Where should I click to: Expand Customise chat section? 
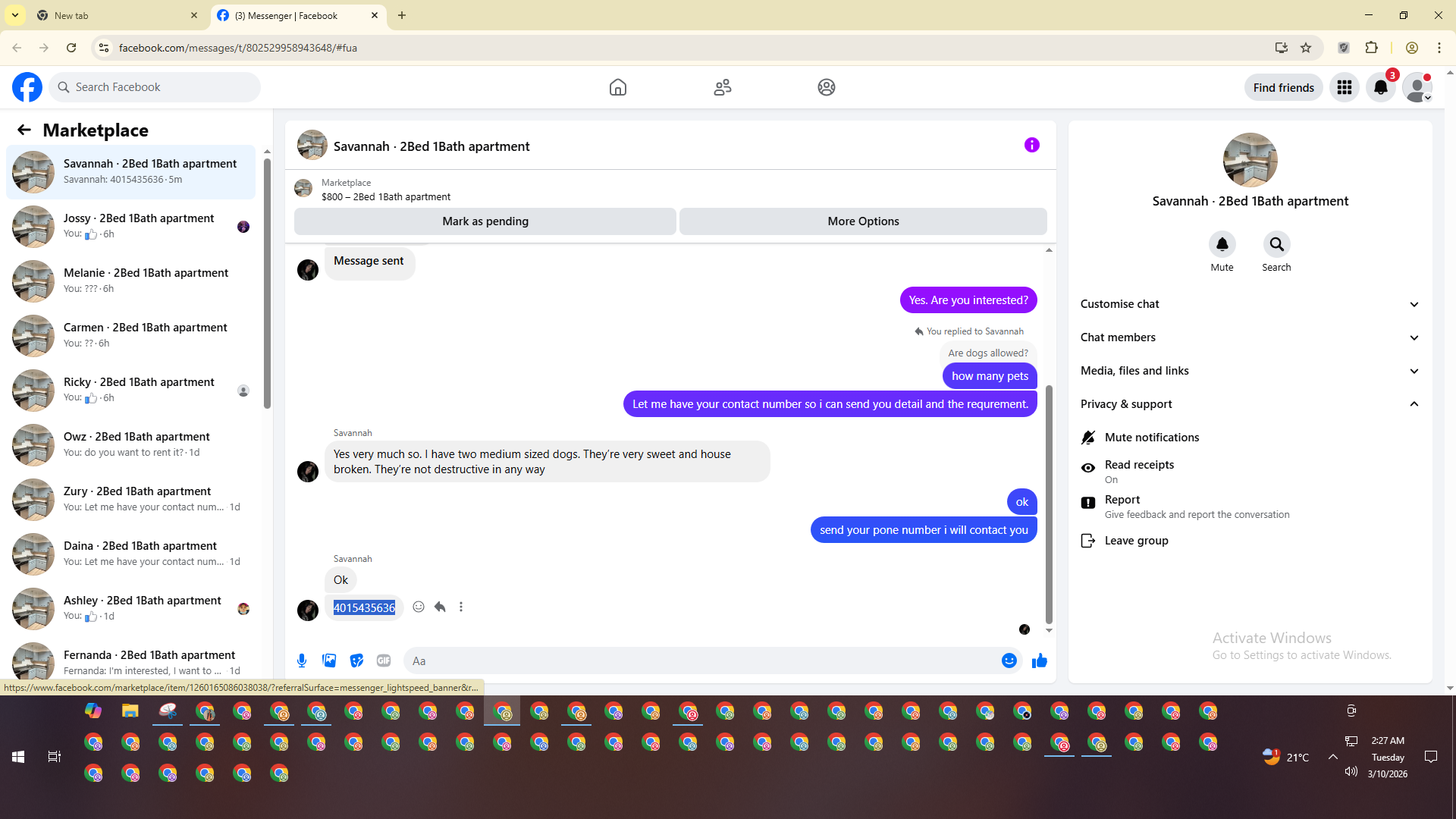1249,304
